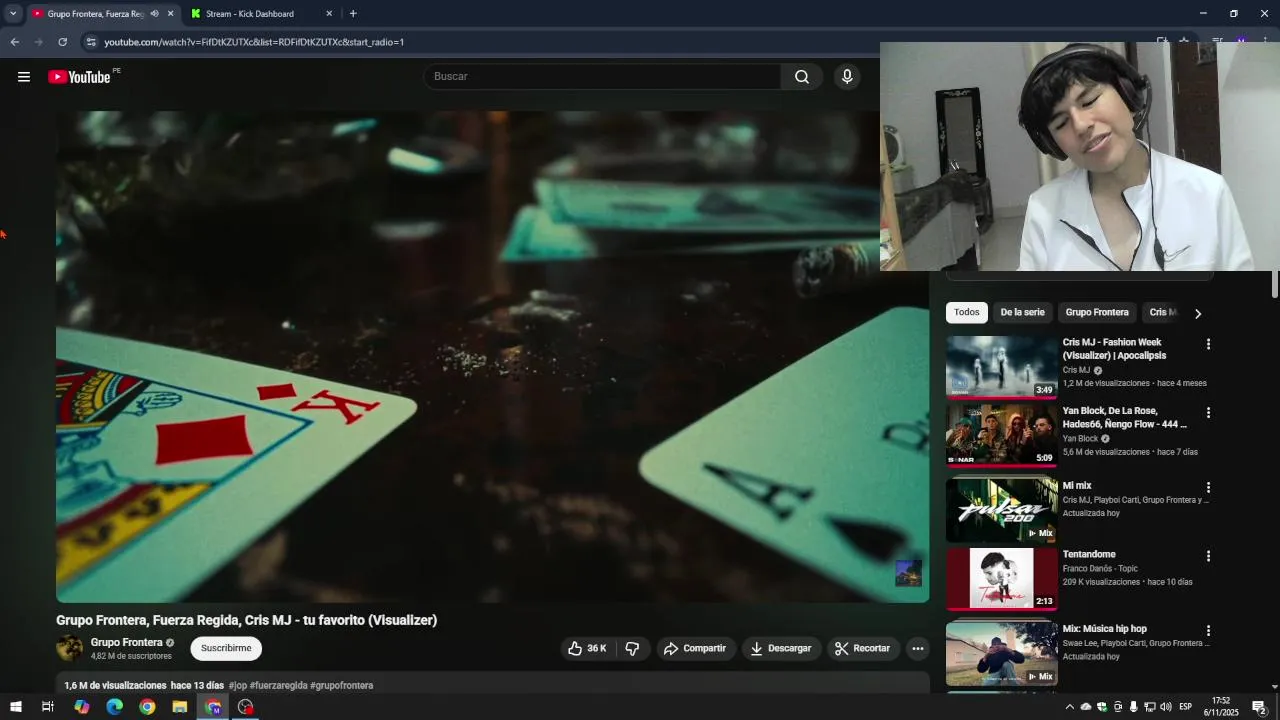Open Google Chrome from taskbar
Image resolution: width=1280 pixels, height=720 pixels.
(x=147, y=707)
